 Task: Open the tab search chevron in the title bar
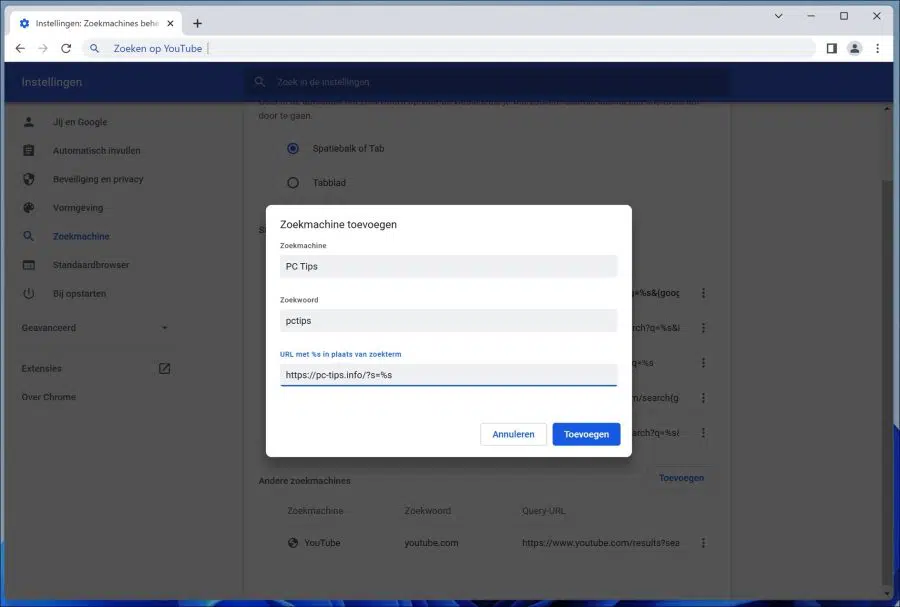click(x=778, y=16)
